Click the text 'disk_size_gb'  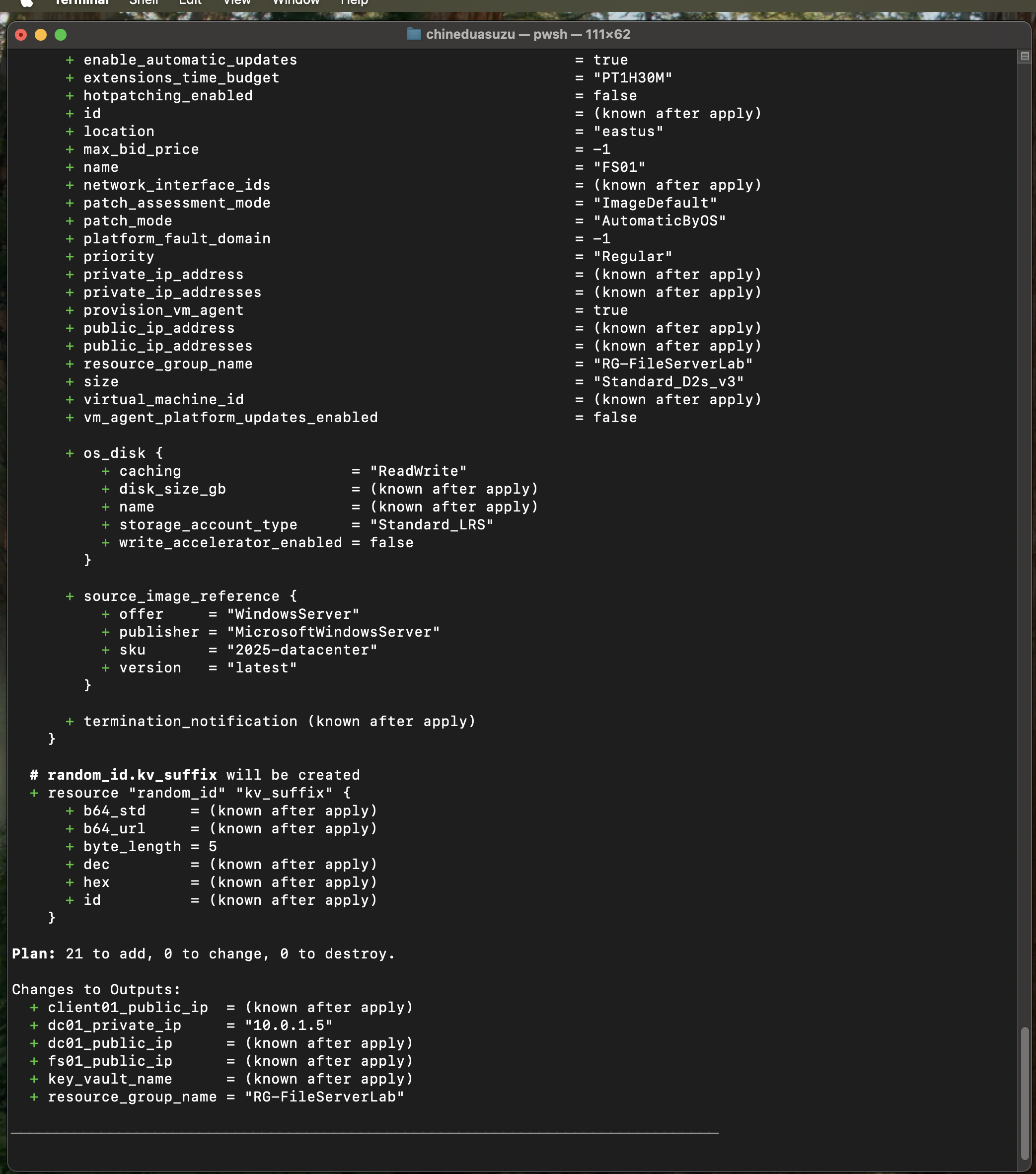pos(172,489)
